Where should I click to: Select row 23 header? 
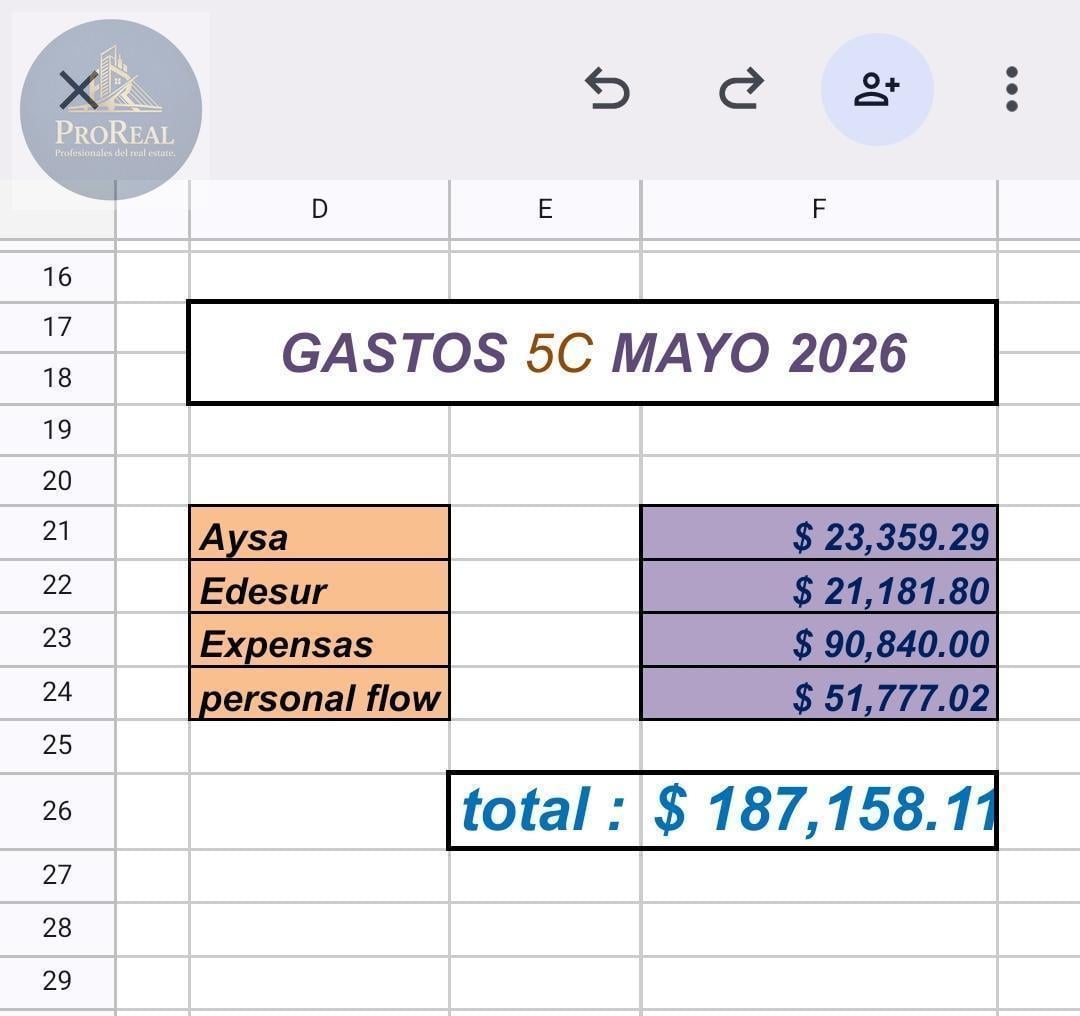(57, 639)
